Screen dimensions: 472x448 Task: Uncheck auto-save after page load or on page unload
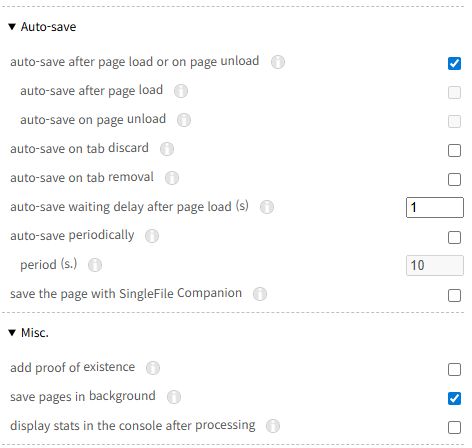tap(454, 63)
